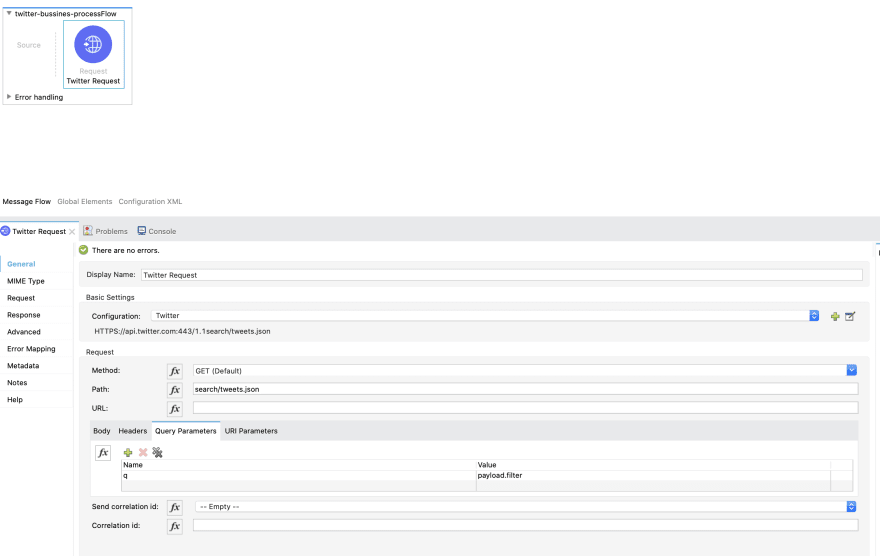Click into the Display Name field
Image resolution: width=880 pixels, height=556 pixels.
click(x=501, y=275)
